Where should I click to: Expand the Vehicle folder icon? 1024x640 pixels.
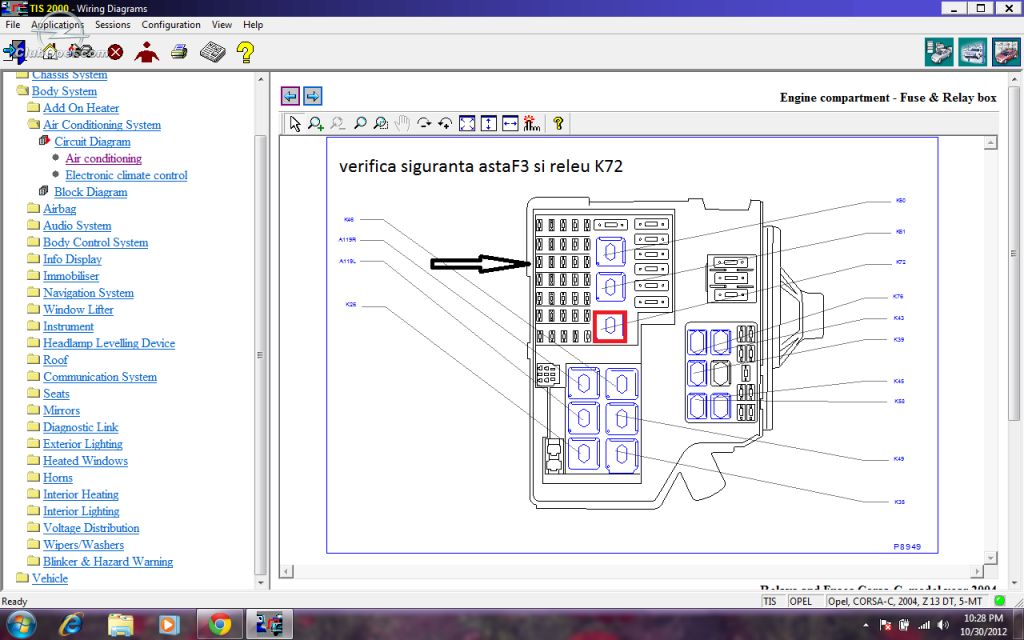(22, 578)
